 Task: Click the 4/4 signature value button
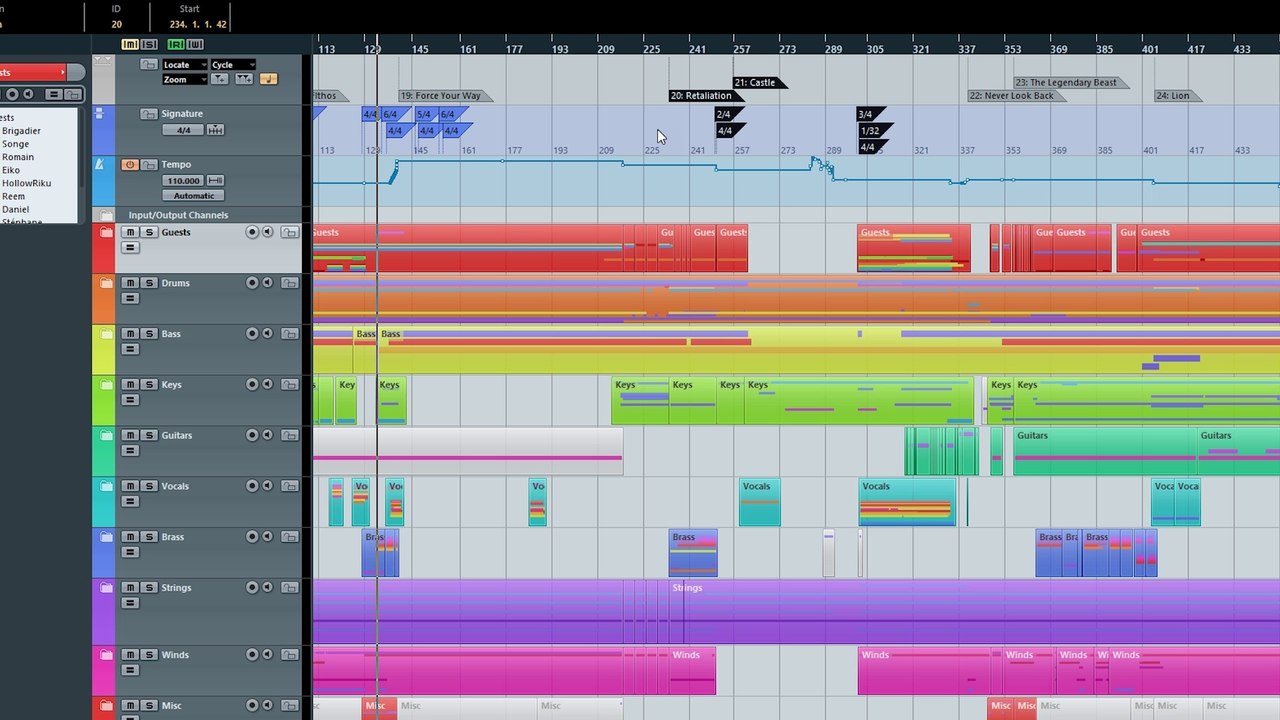click(183, 130)
